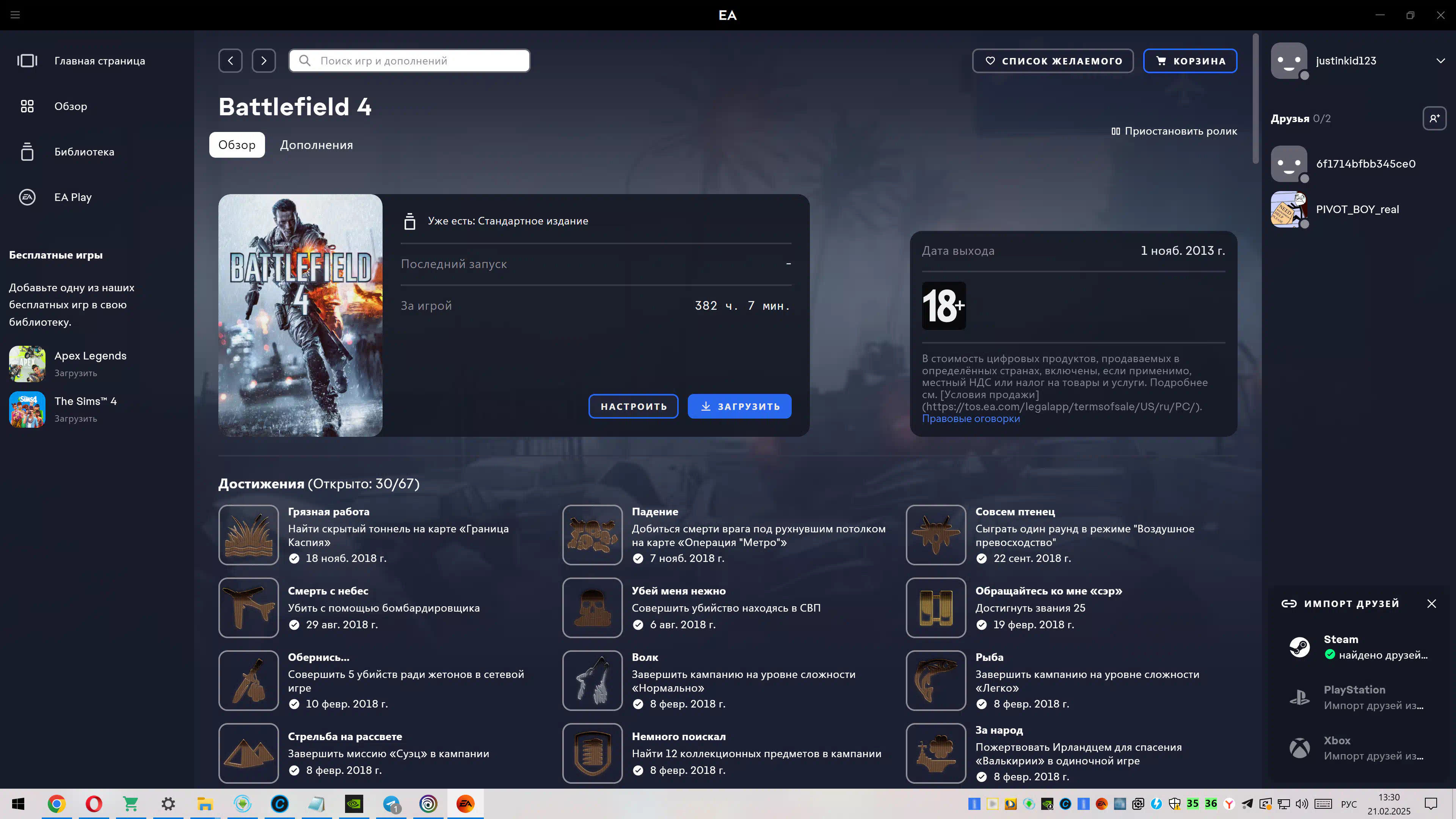Click the PlayStation logo in friend import
This screenshot has width=1456, height=819.
[x=1299, y=697]
